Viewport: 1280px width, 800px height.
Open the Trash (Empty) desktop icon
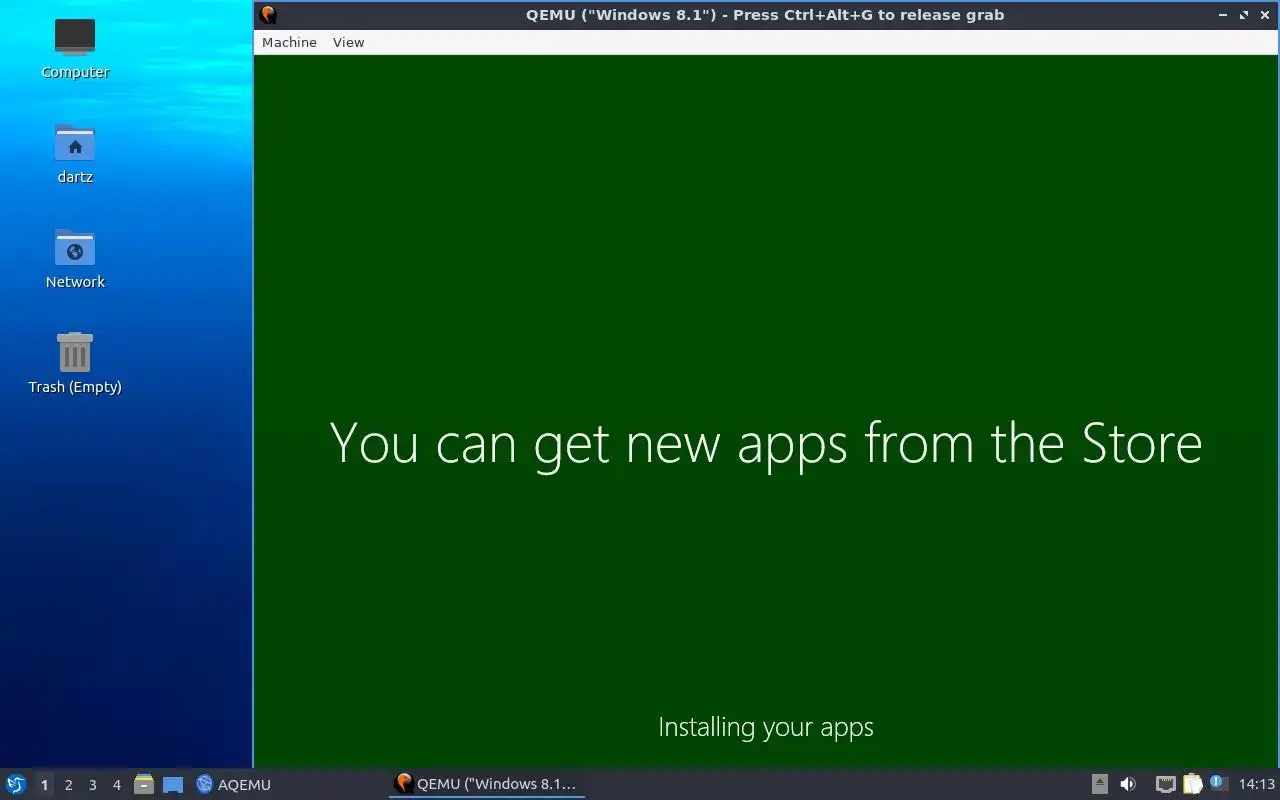75,364
